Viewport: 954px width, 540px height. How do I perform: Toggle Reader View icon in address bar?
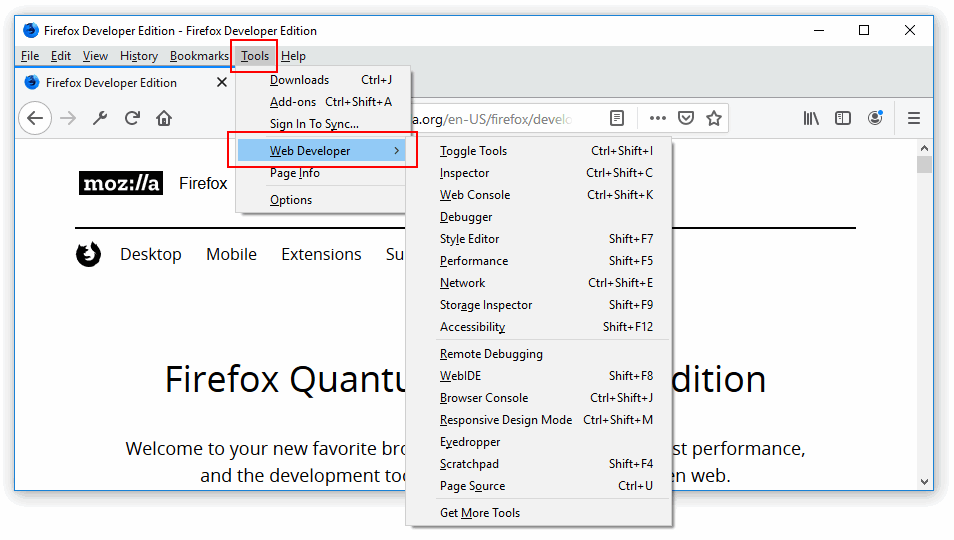tap(617, 118)
